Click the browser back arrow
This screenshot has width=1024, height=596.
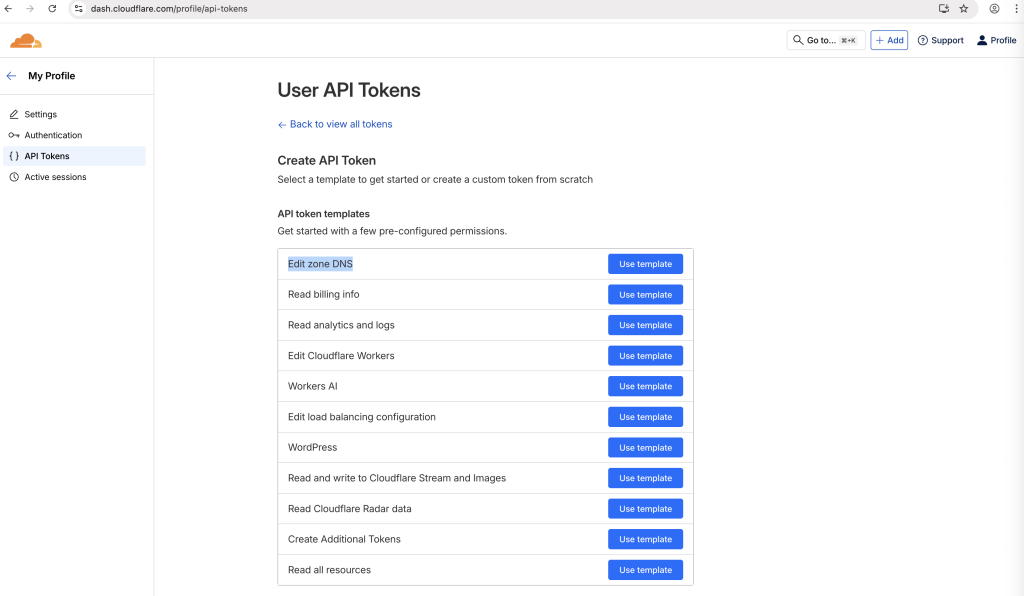[9, 8]
